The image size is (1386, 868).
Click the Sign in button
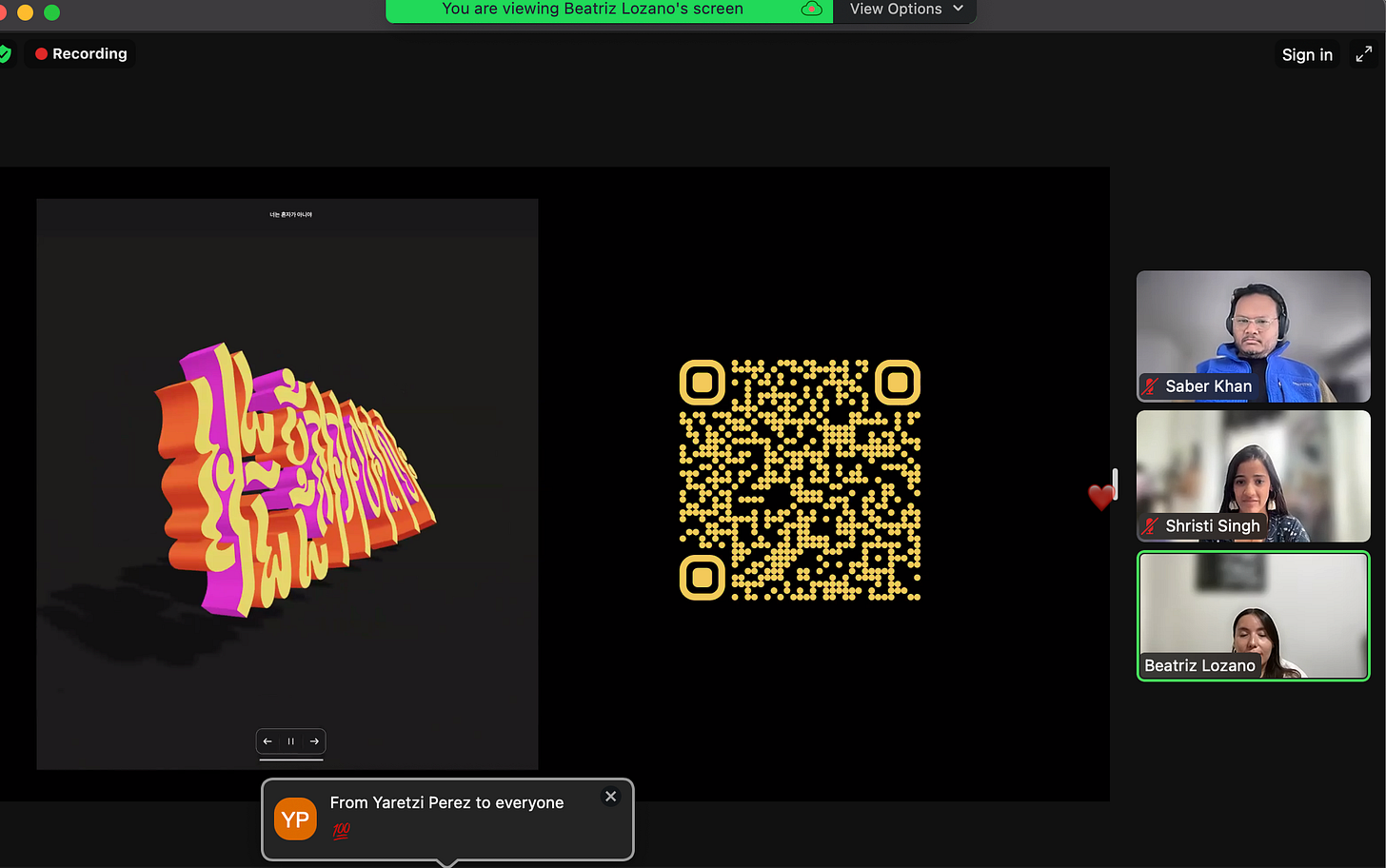(x=1307, y=54)
